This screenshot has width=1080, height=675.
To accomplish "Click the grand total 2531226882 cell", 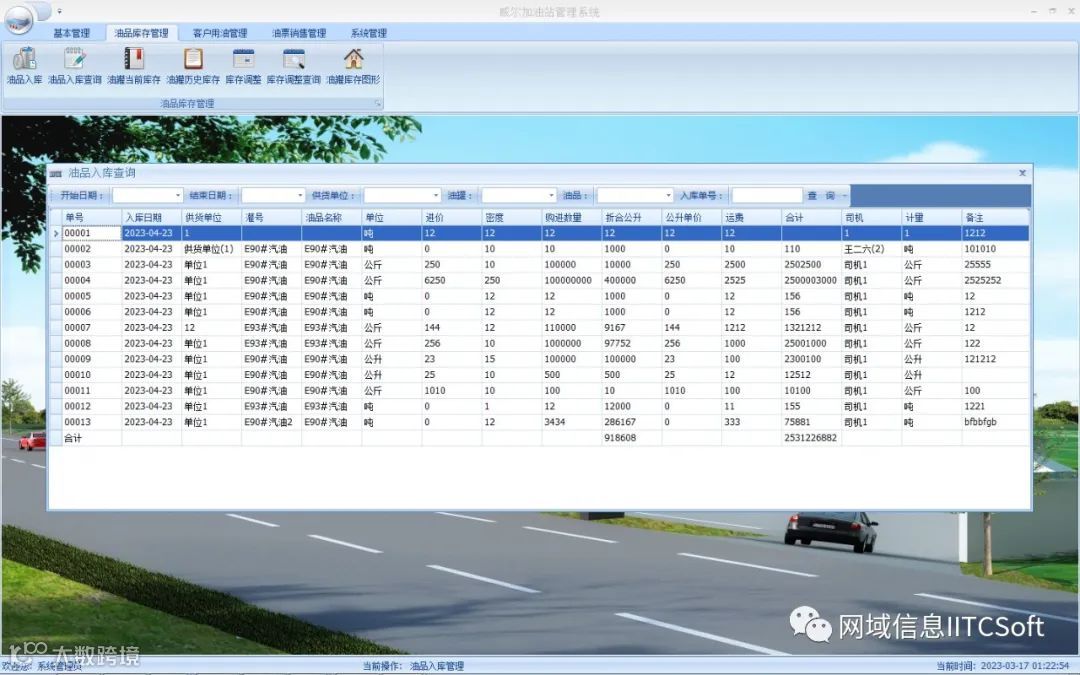I will [811, 437].
